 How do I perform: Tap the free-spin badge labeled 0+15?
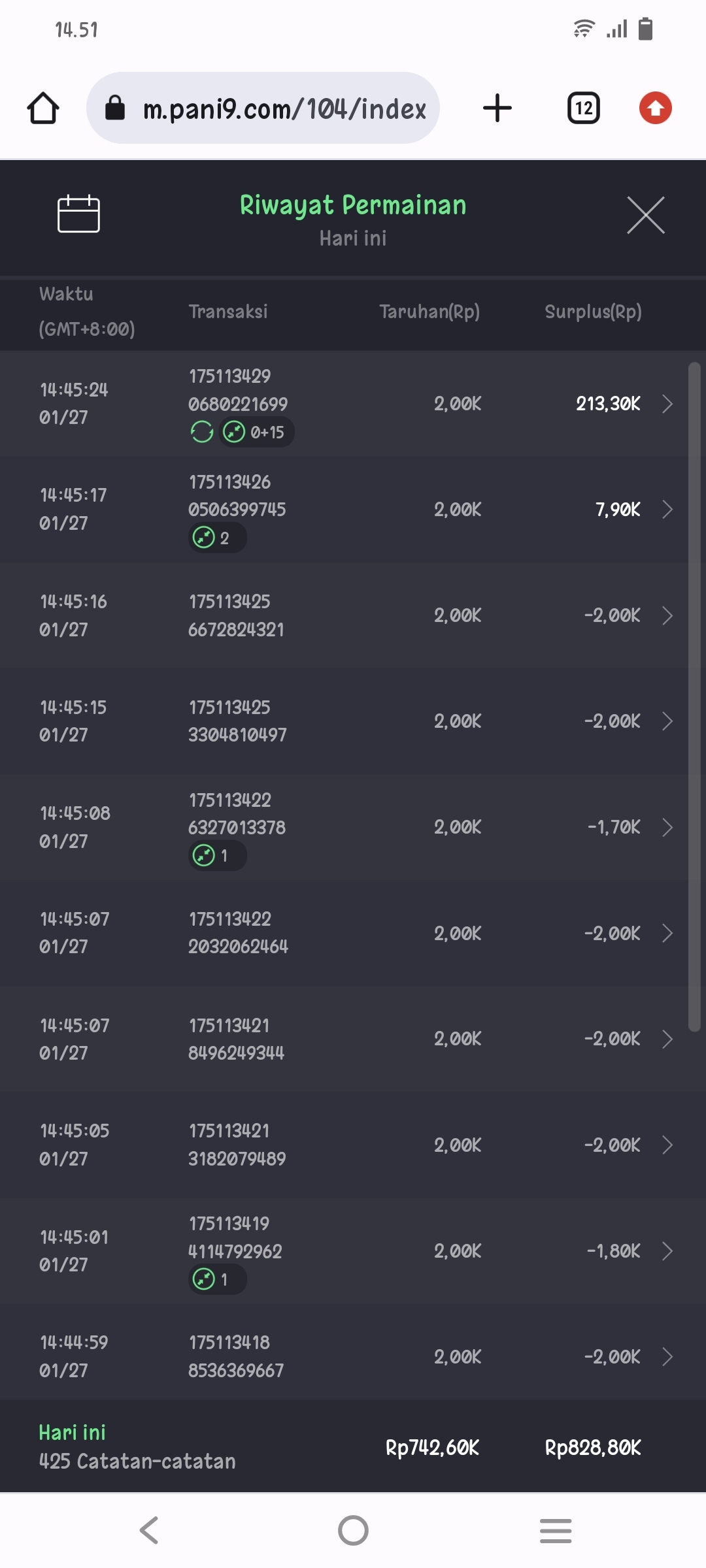256,432
